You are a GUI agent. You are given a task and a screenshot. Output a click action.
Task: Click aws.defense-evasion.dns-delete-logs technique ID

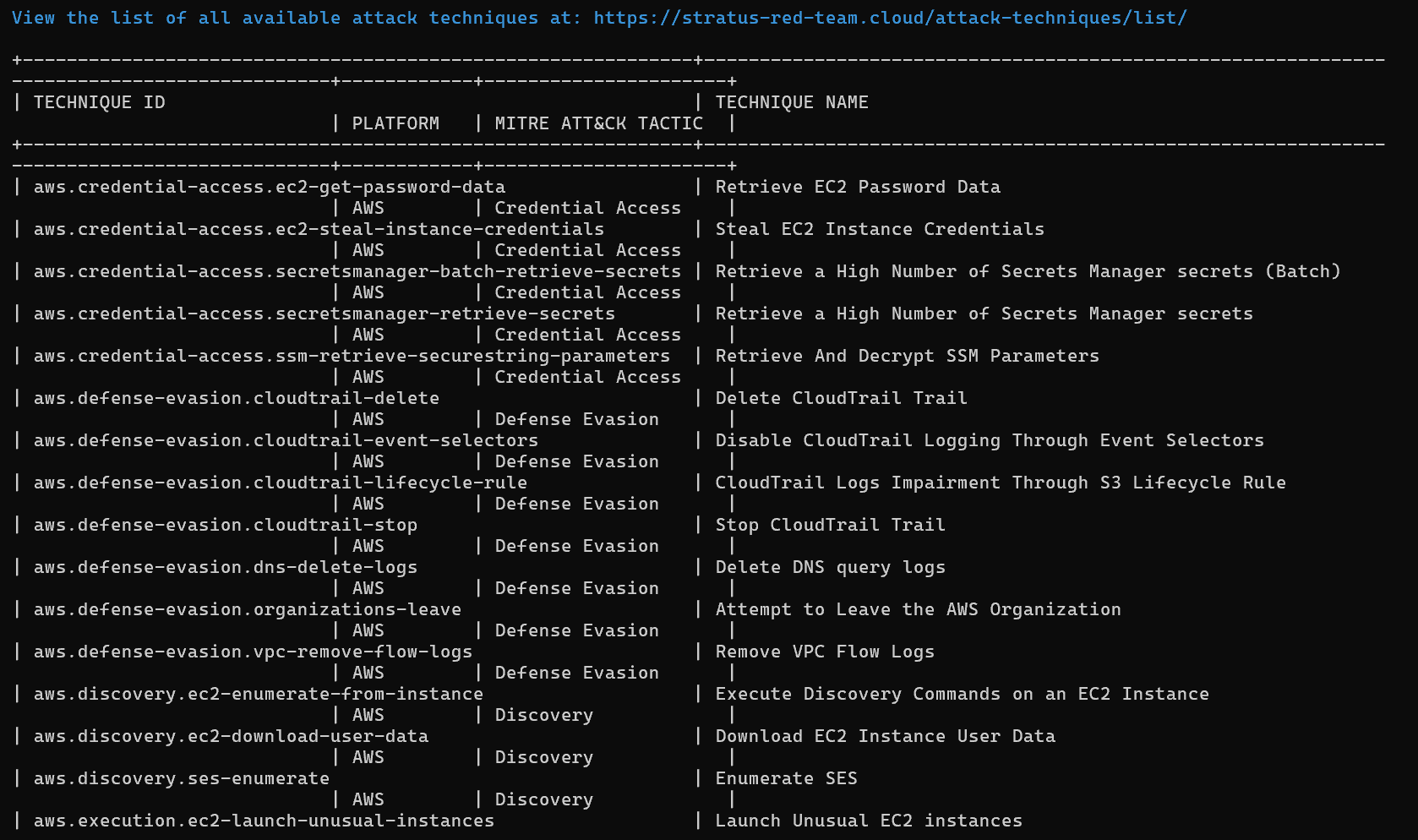point(226,567)
